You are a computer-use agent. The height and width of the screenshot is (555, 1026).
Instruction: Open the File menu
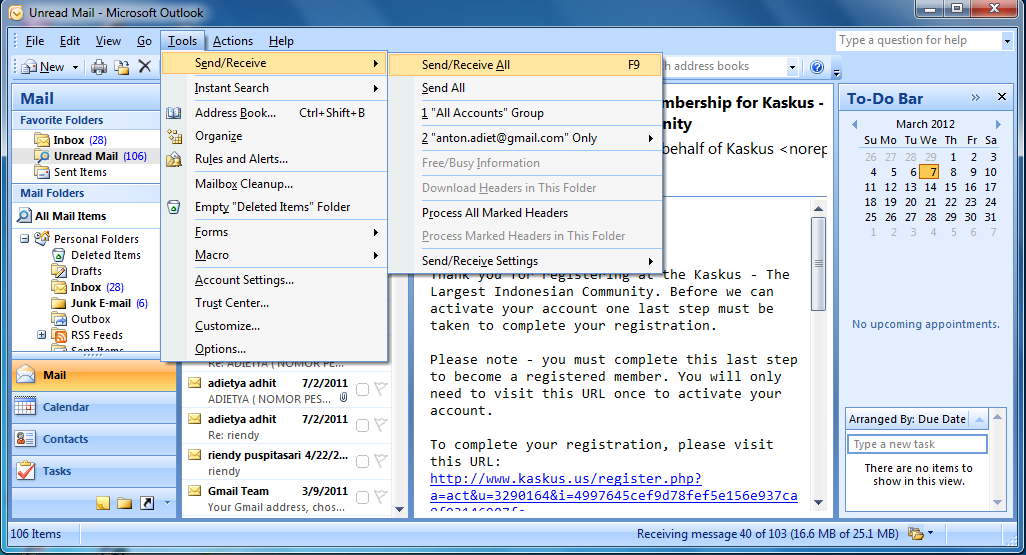pyautogui.click(x=35, y=41)
